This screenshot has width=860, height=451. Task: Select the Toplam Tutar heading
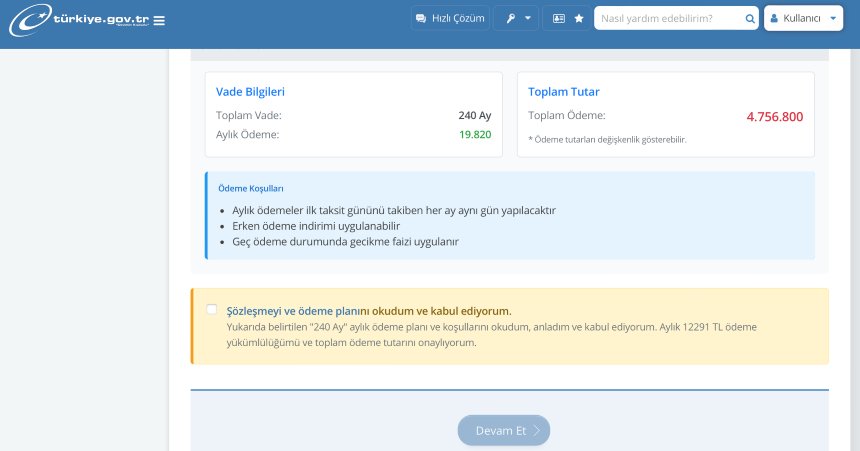[564, 92]
